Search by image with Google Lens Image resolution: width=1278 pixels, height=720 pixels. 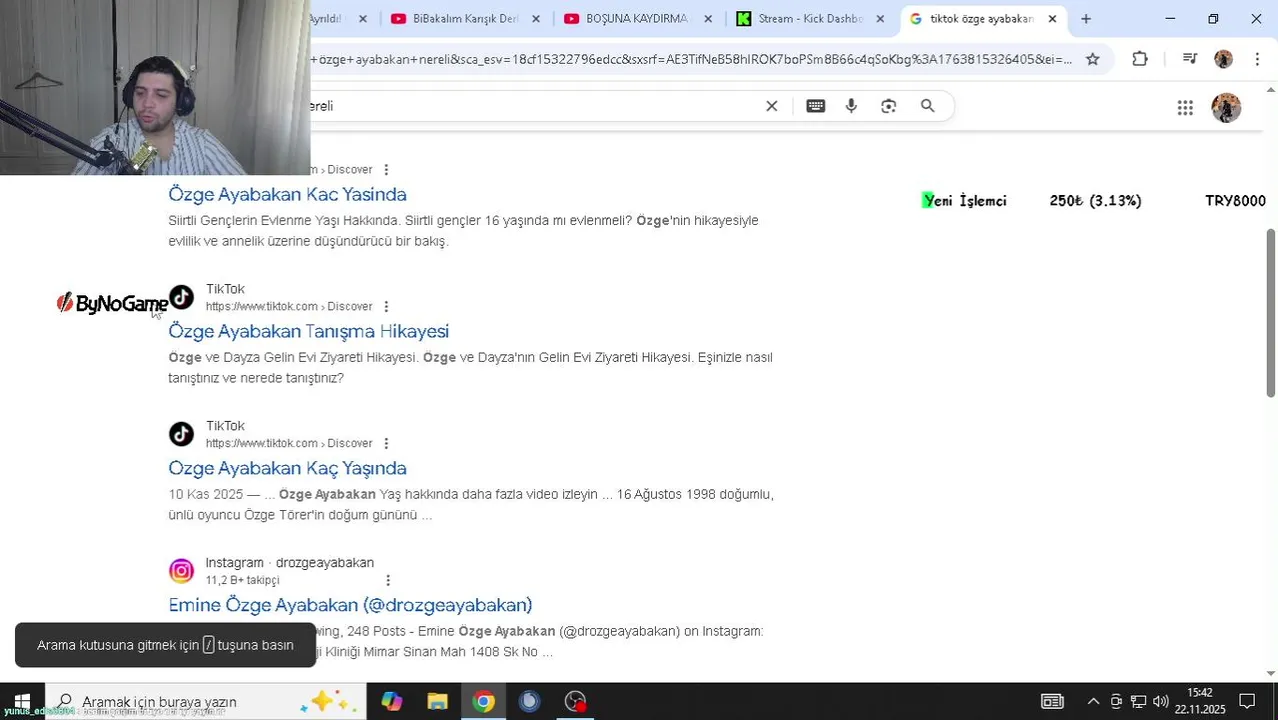pyautogui.click(x=888, y=106)
